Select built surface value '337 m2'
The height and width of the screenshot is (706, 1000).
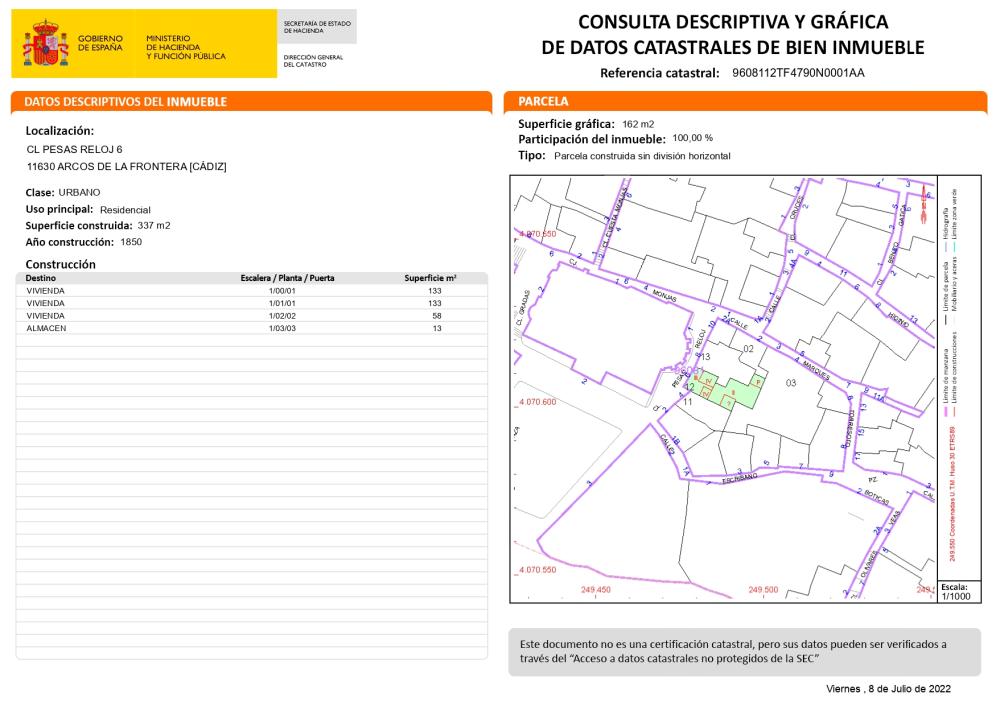tap(154, 225)
